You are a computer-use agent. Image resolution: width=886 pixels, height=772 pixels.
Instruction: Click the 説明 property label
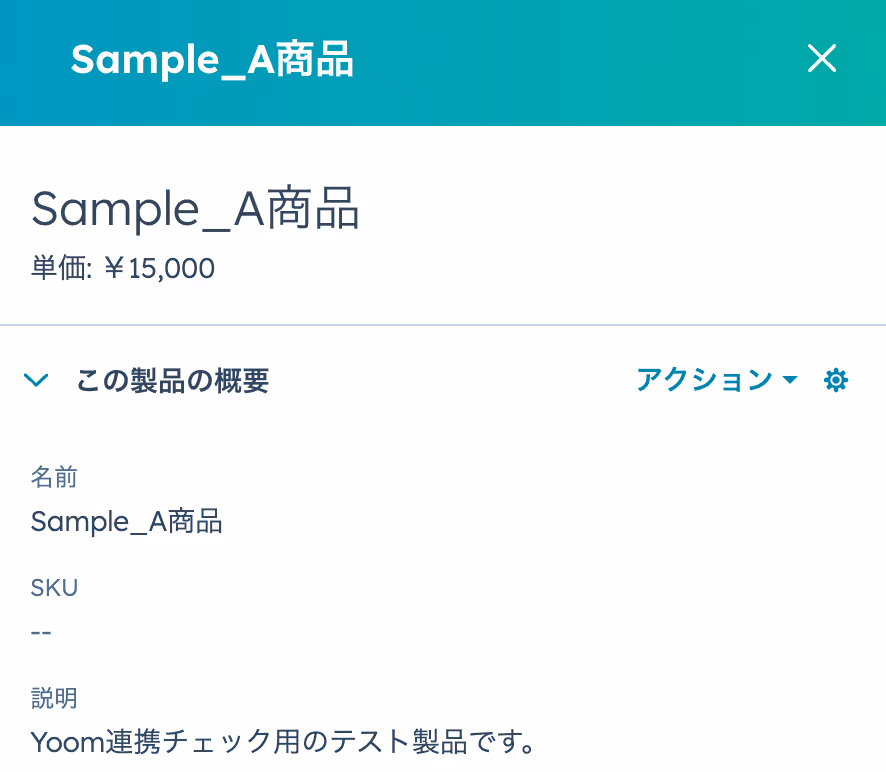coord(54,698)
